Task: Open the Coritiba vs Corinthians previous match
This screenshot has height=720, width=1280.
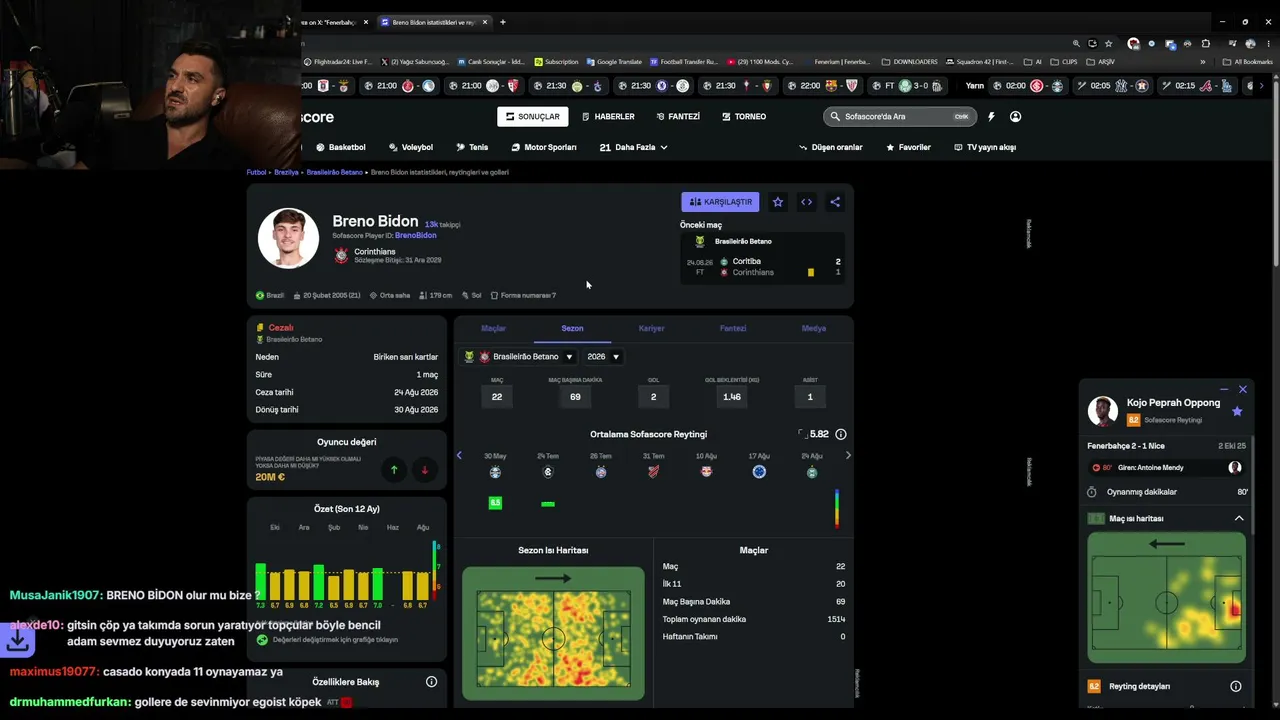Action: coord(763,267)
